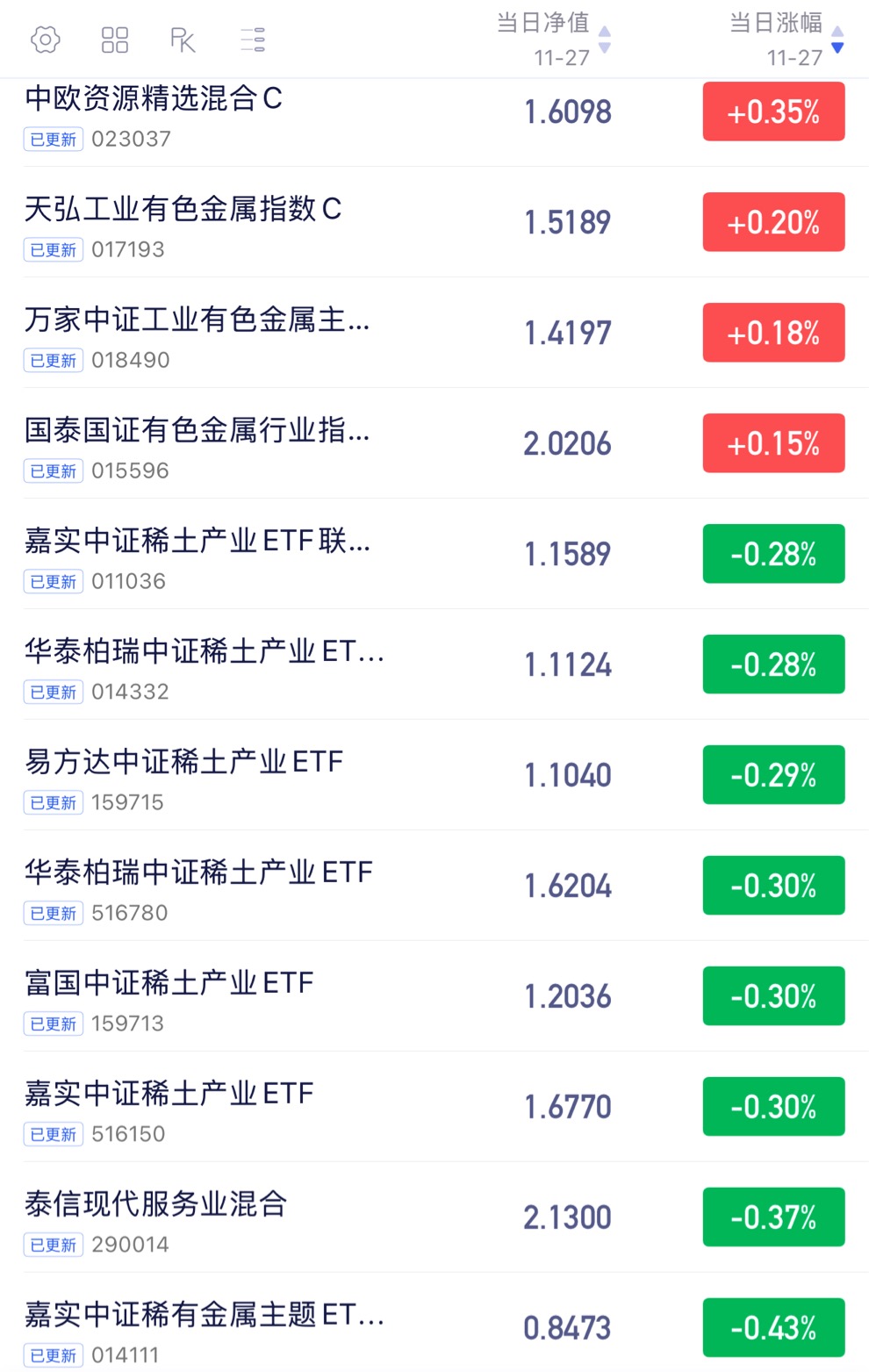Sort by 当日涨幅 arrows

pyautogui.click(x=837, y=40)
